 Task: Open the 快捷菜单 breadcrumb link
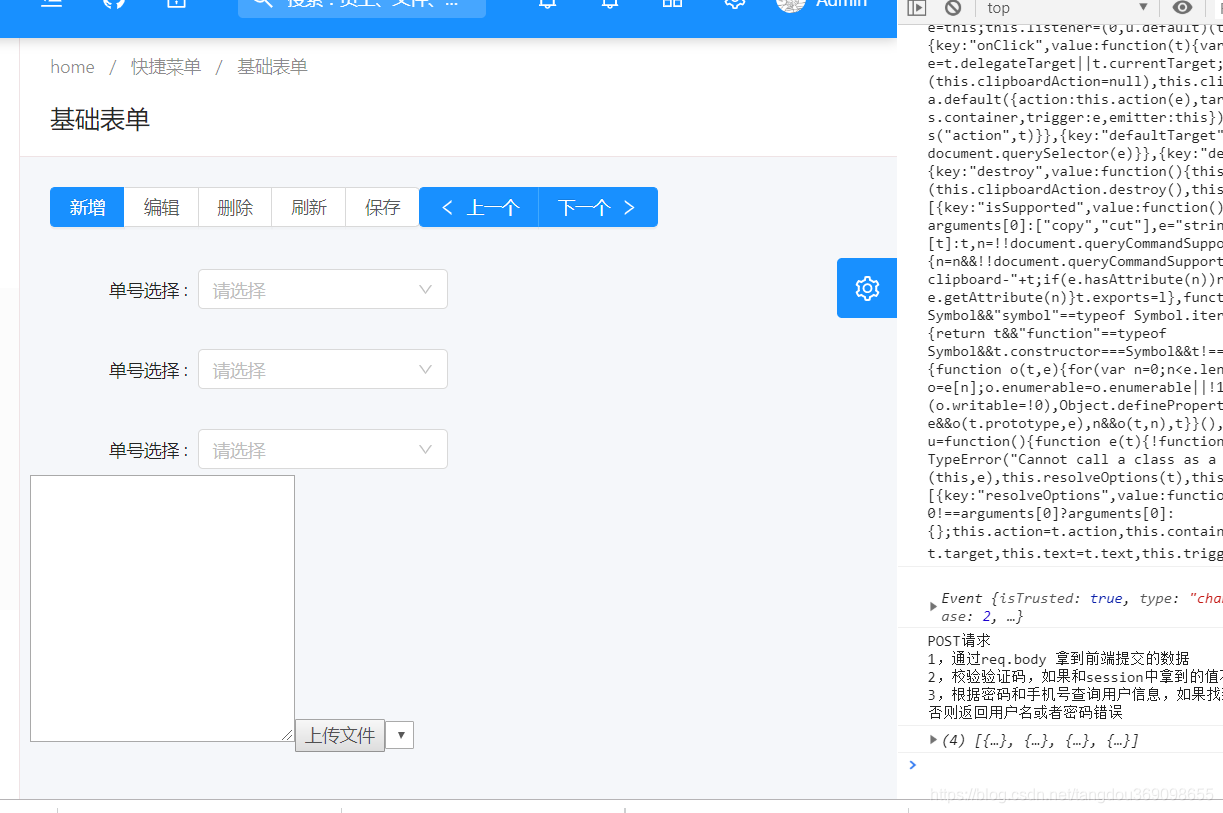click(165, 66)
